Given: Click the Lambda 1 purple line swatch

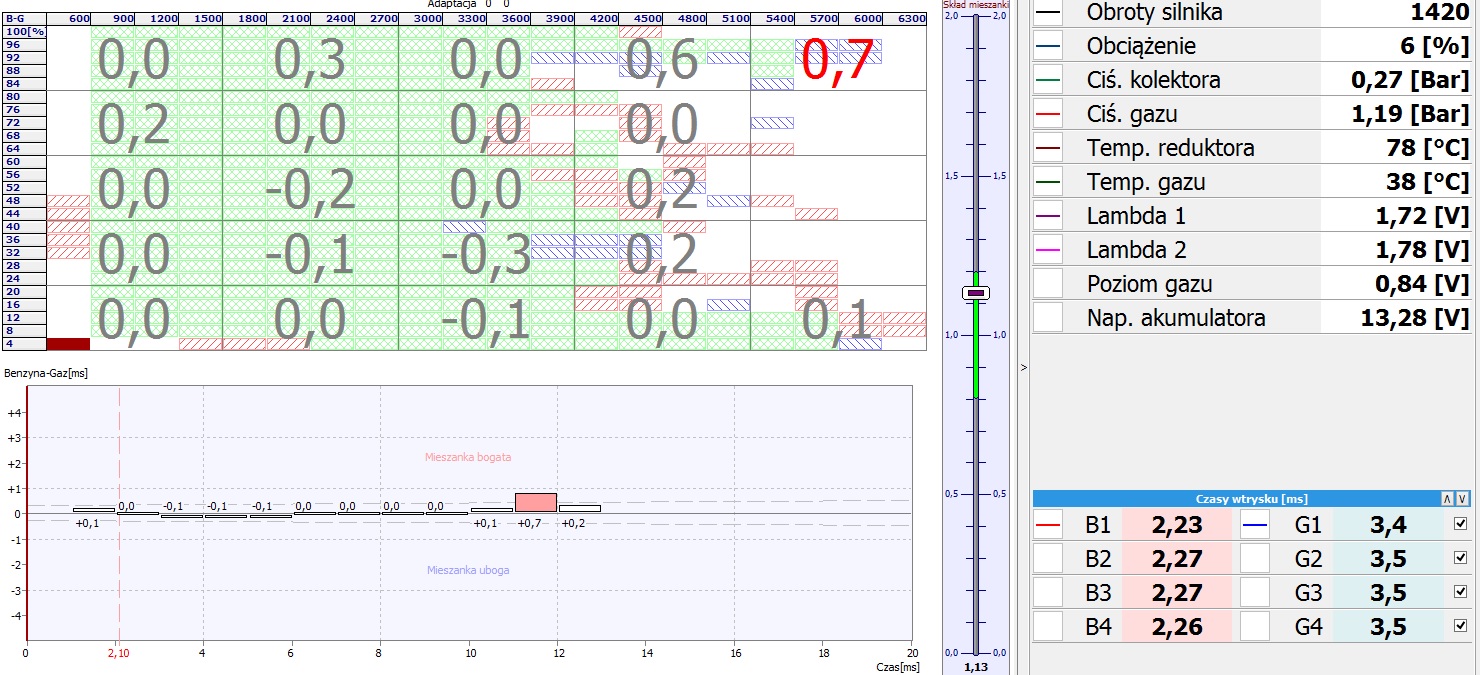Looking at the screenshot, I should point(1048,216).
